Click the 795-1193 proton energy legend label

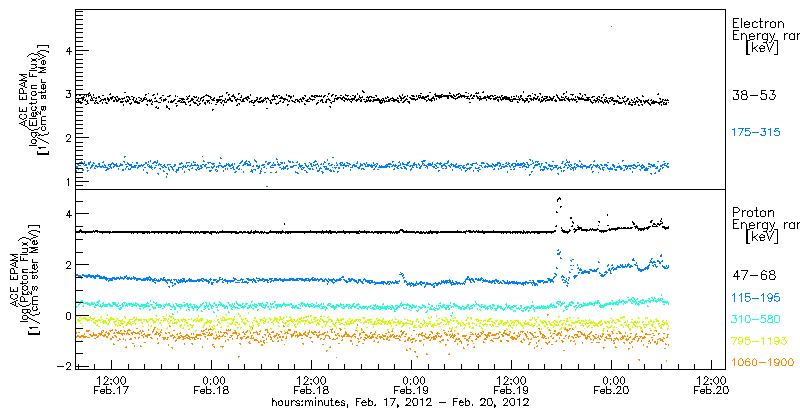point(760,341)
